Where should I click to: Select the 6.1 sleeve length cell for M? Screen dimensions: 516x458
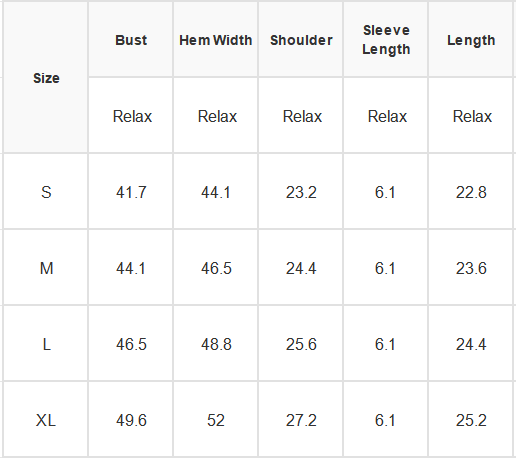pos(386,268)
